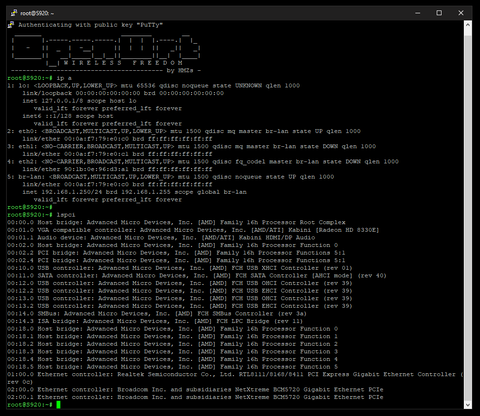This screenshot has height=416, width=480.
Task: Click the "lspci" command at the prompt
Action: (66, 215)
